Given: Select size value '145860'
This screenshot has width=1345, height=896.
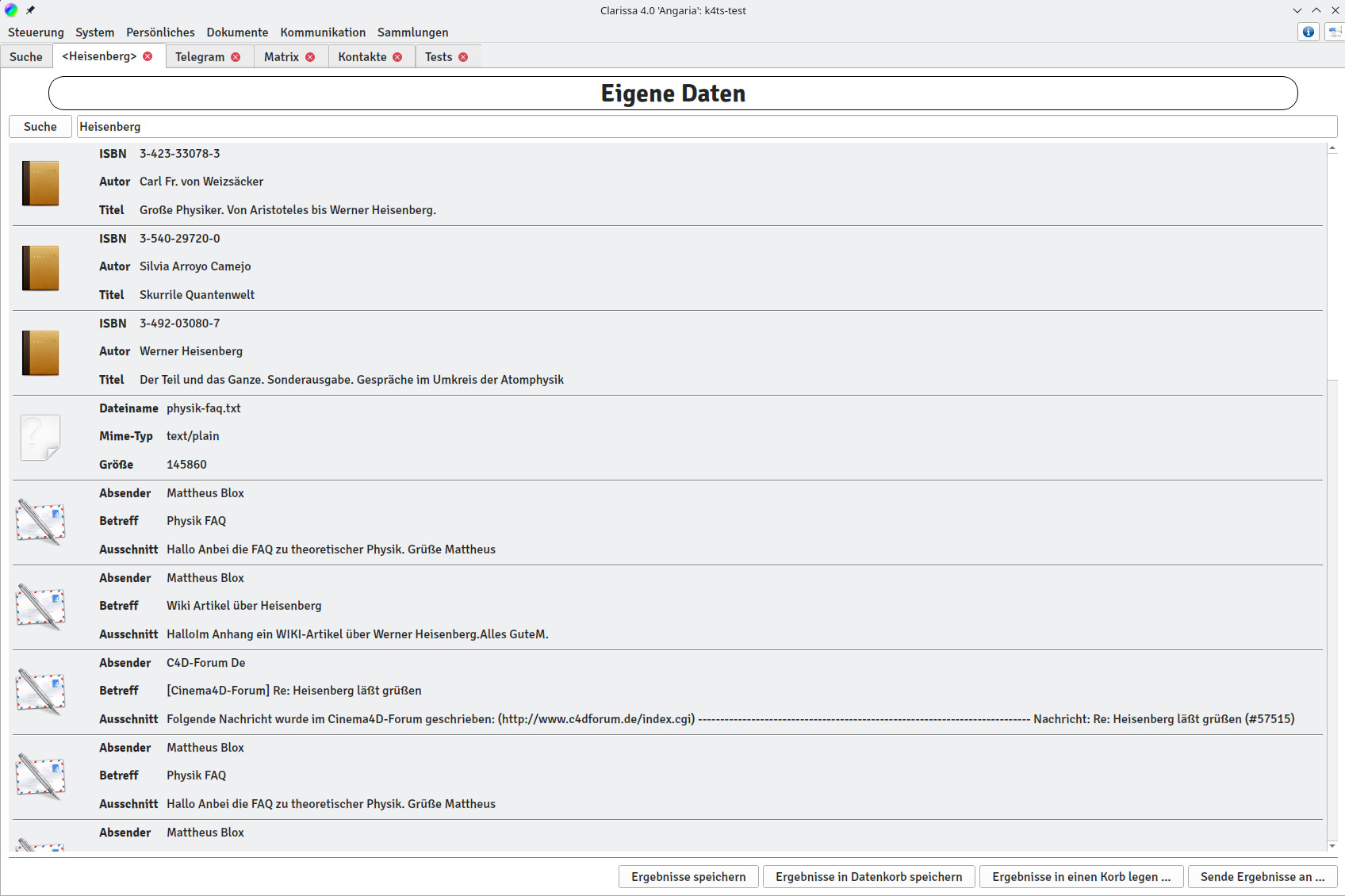Looking at the screenshot, I should click(186, 465).
